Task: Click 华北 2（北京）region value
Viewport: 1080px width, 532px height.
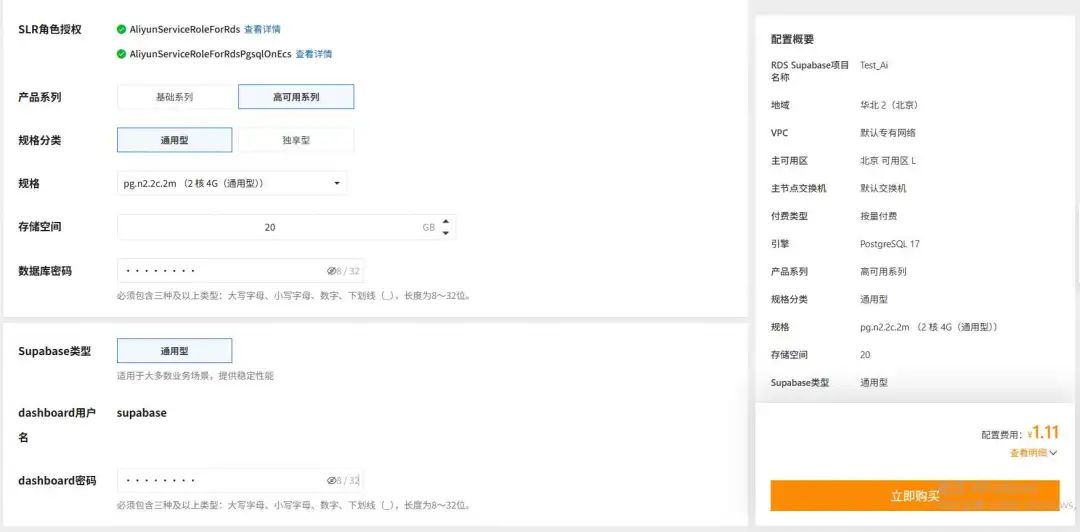Action: (x=889, y=105)
